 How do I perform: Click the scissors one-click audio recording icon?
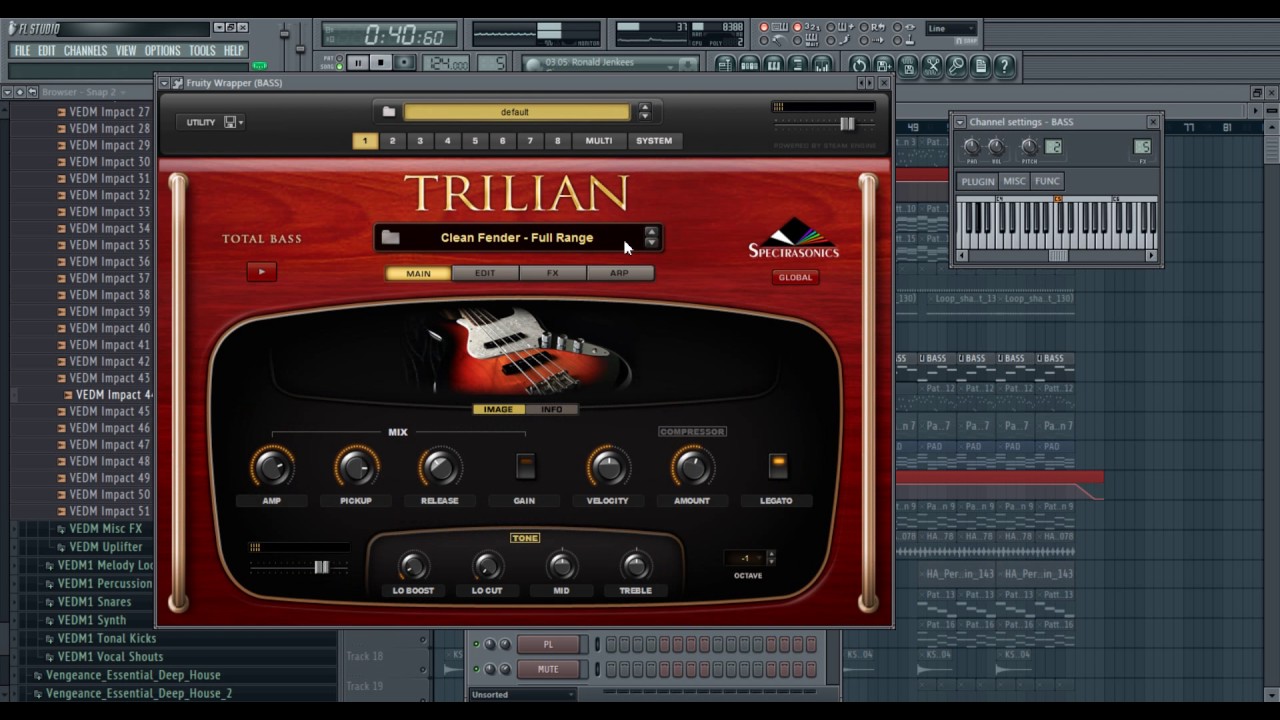pyautogui.click(x=932, y=66)
